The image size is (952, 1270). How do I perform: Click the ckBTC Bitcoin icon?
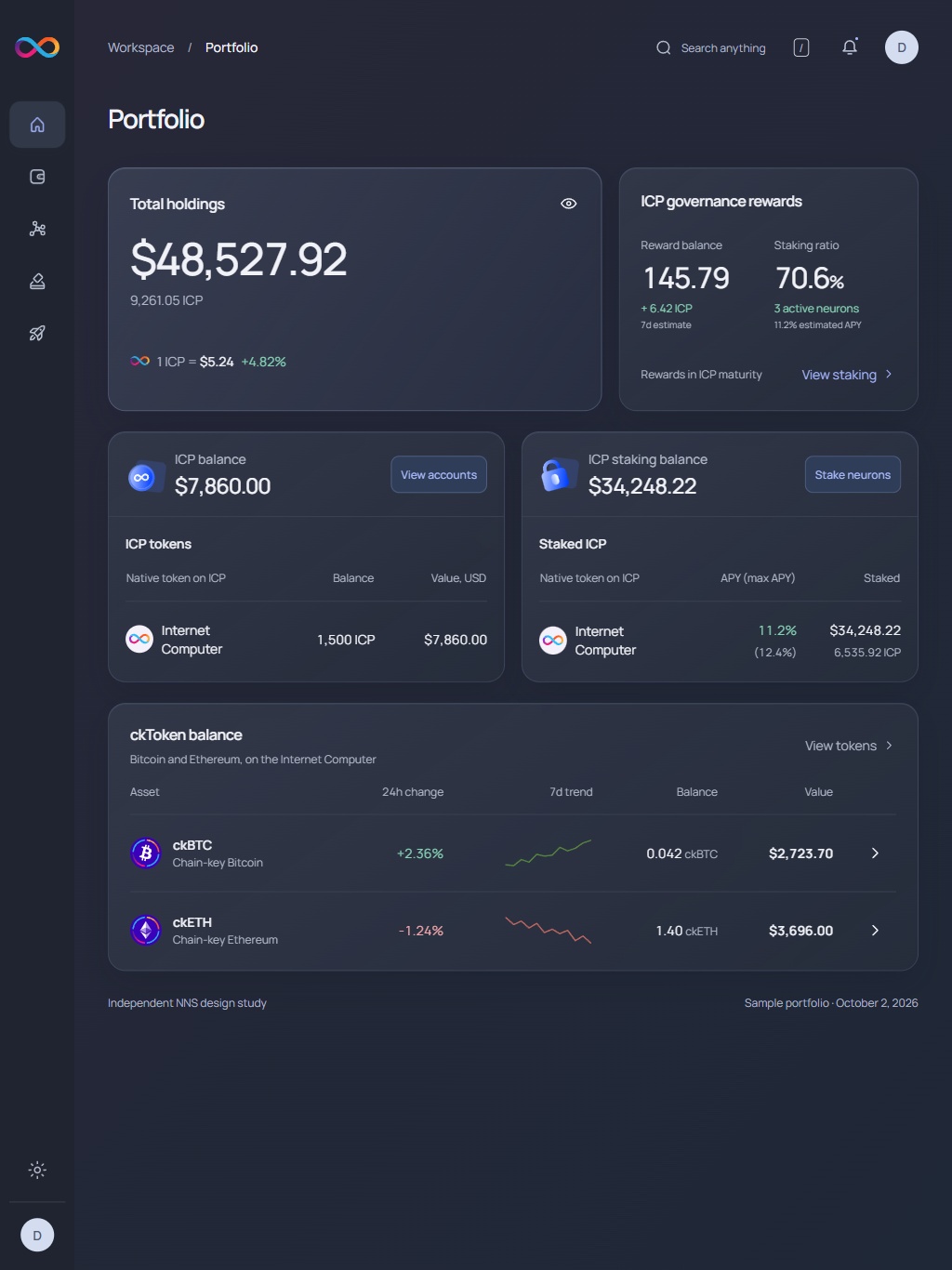coord(146,853)
